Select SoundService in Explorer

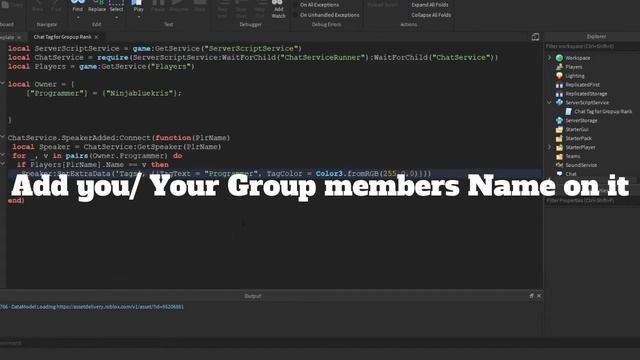click(581, 165)
